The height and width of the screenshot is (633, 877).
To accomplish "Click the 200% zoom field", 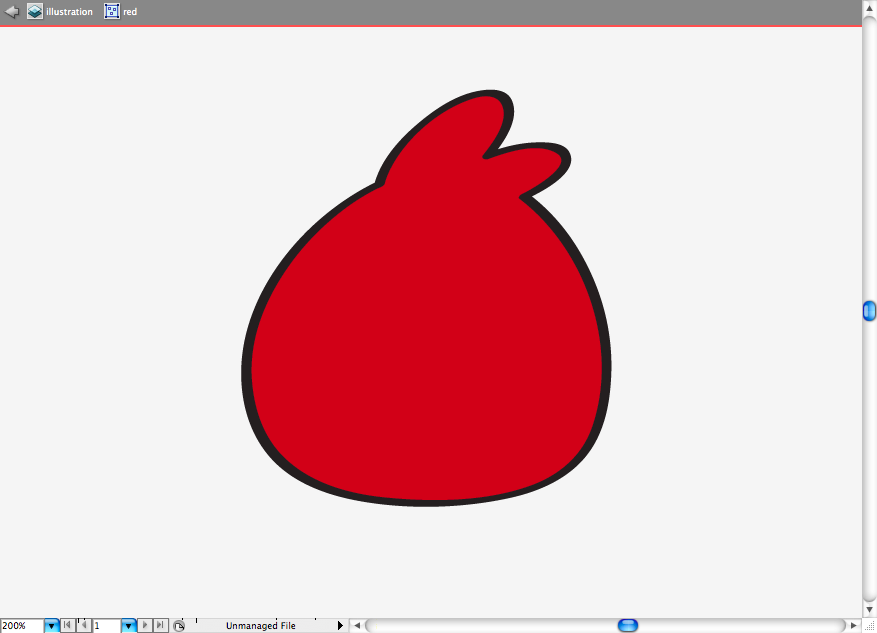I will tap(22, 626).
